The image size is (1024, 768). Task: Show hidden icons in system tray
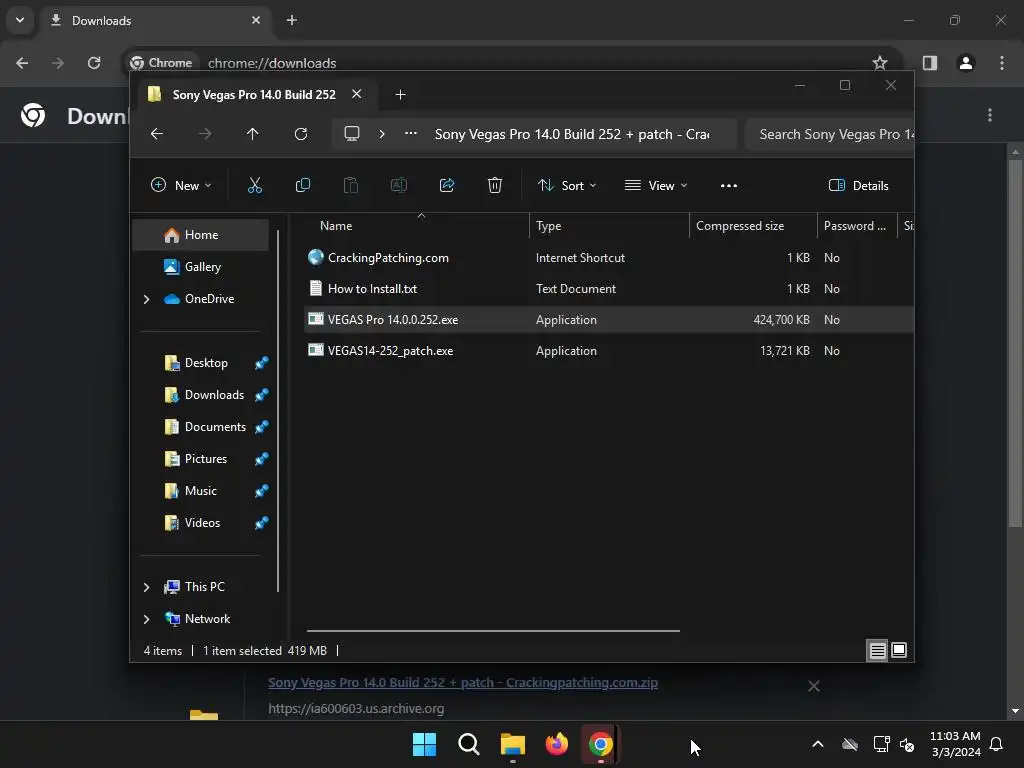tap(818, 744)
